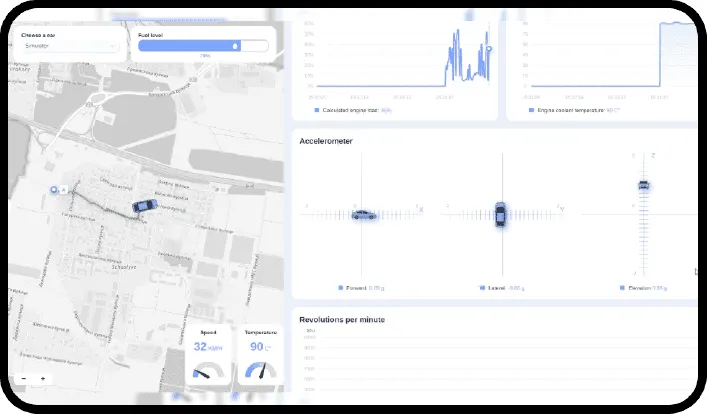Click the Speed gauge widget
Screen dimensions: 707x414
(208, 357)
